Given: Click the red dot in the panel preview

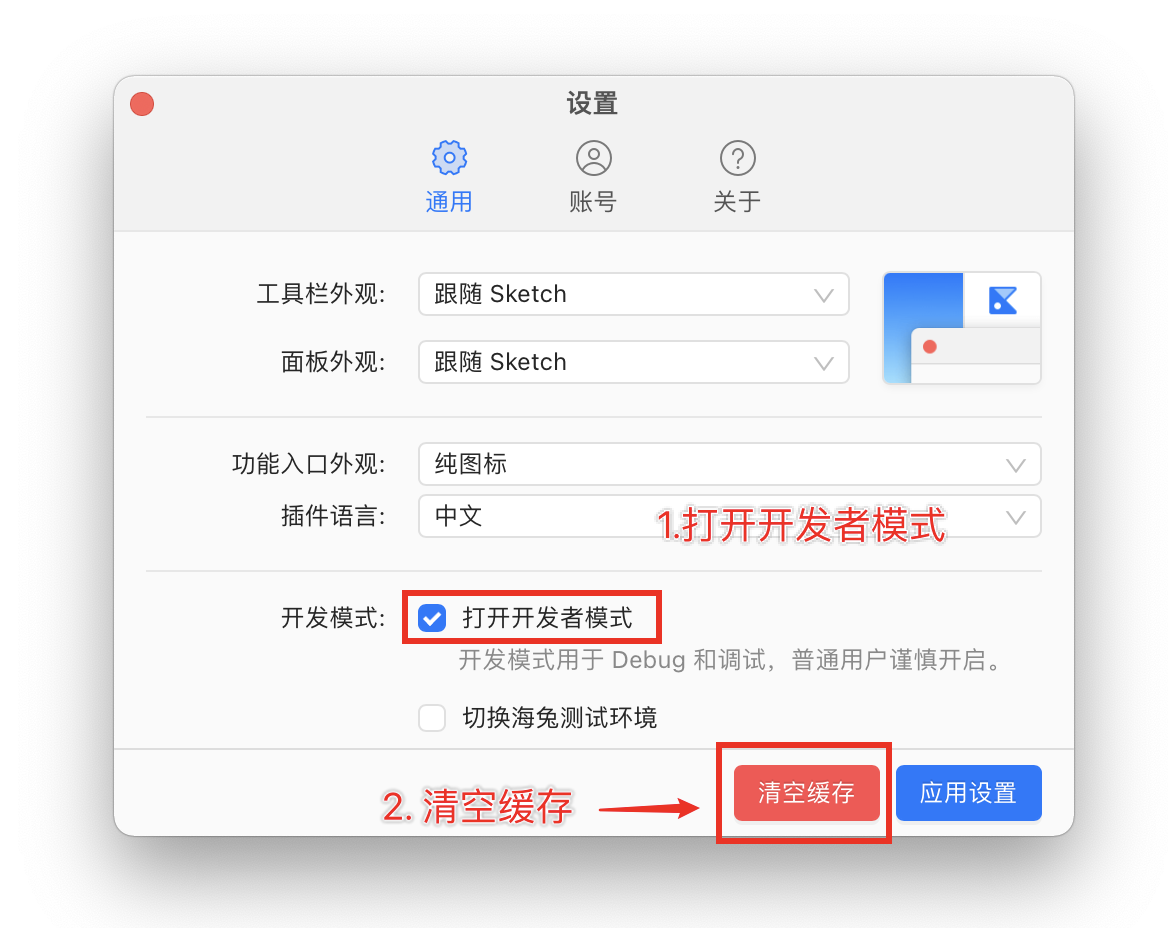Looking at the screenshot, I should 930,346.
